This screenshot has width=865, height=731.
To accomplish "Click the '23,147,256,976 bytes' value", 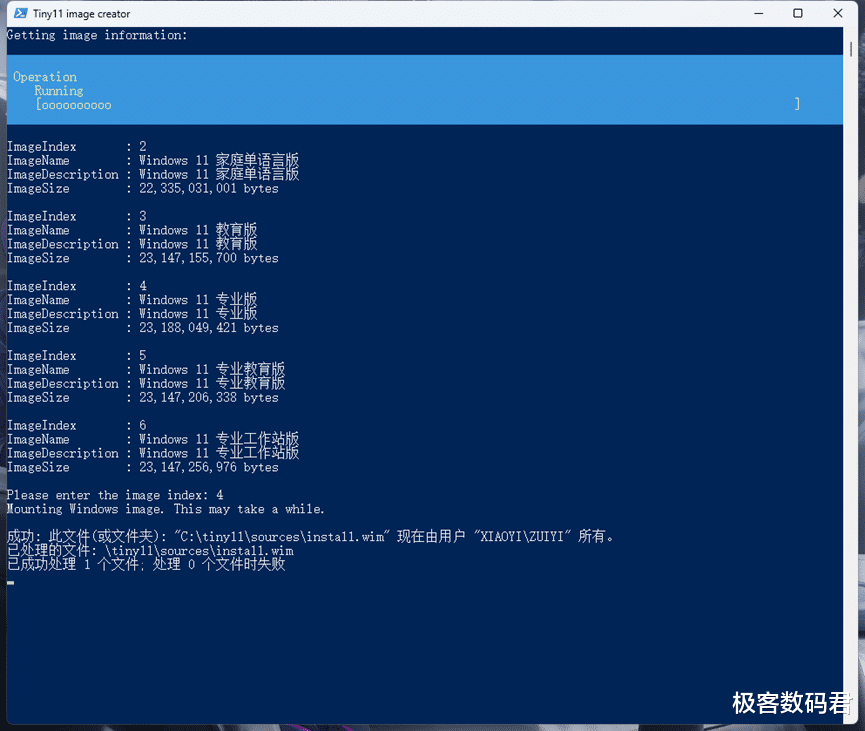I will click(209, 467).
